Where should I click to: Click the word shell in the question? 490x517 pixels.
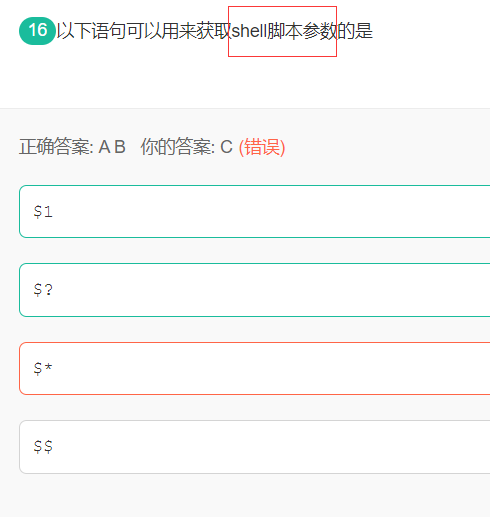click(x=249, y=31)
